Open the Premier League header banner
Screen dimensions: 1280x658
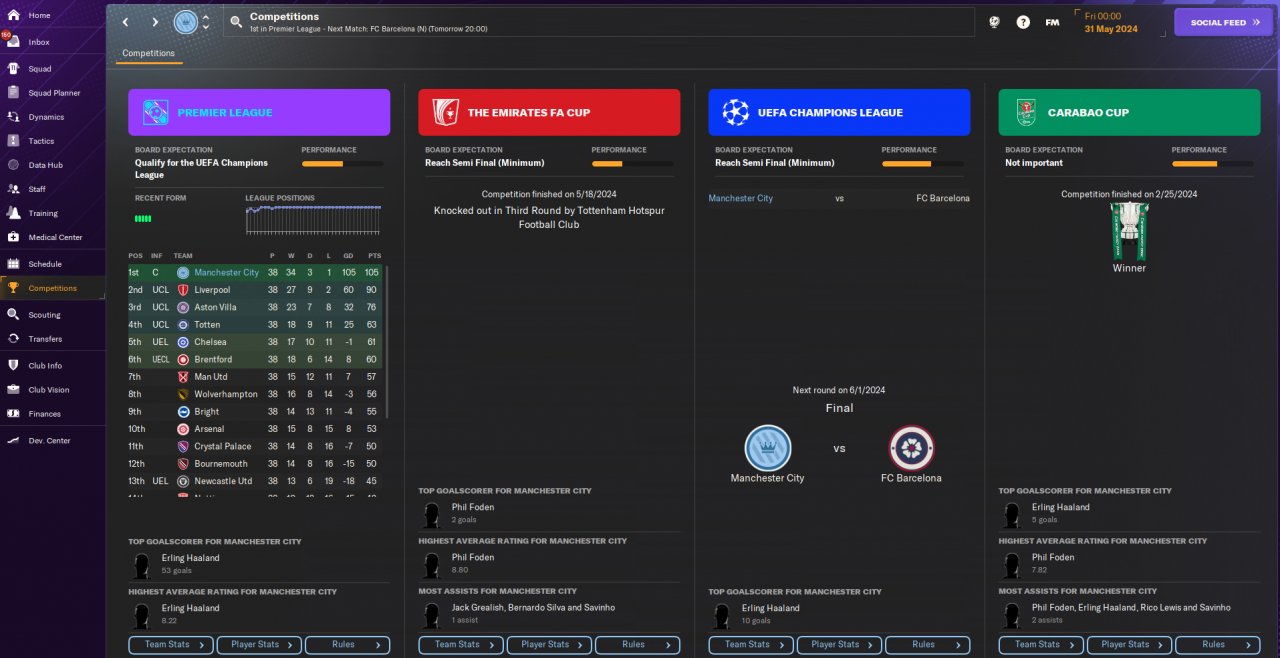(259, 112)
